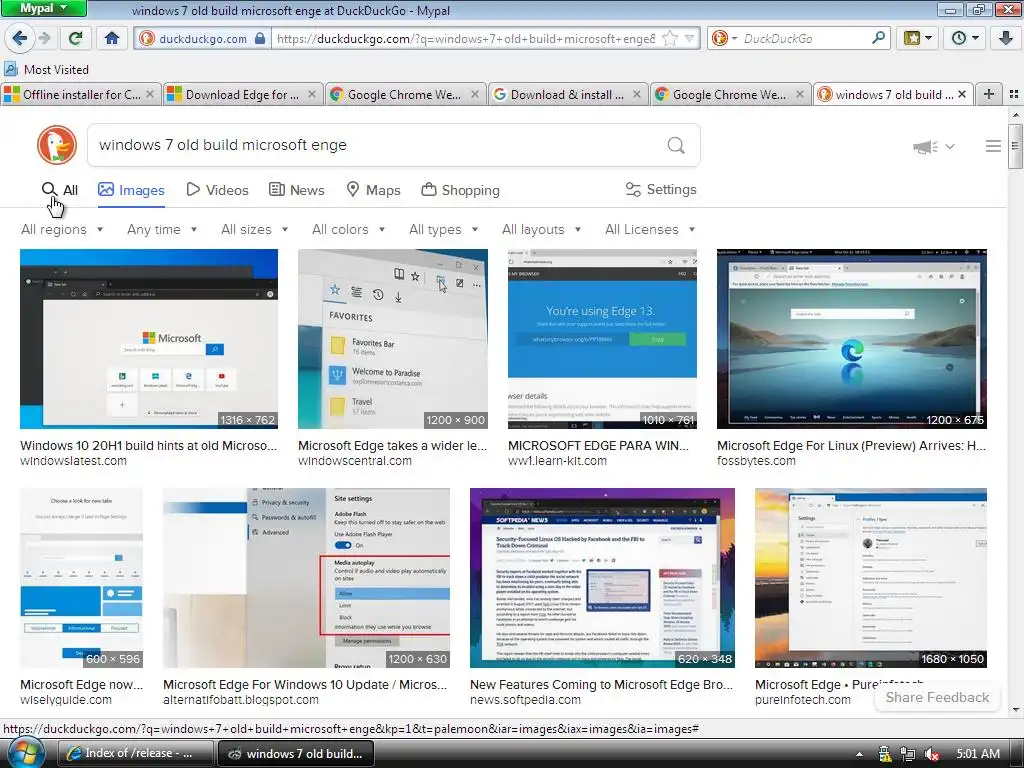Viewport: 1024px width, 768px height.
Task: Expand the All types filter
Action: click(444, 229)
